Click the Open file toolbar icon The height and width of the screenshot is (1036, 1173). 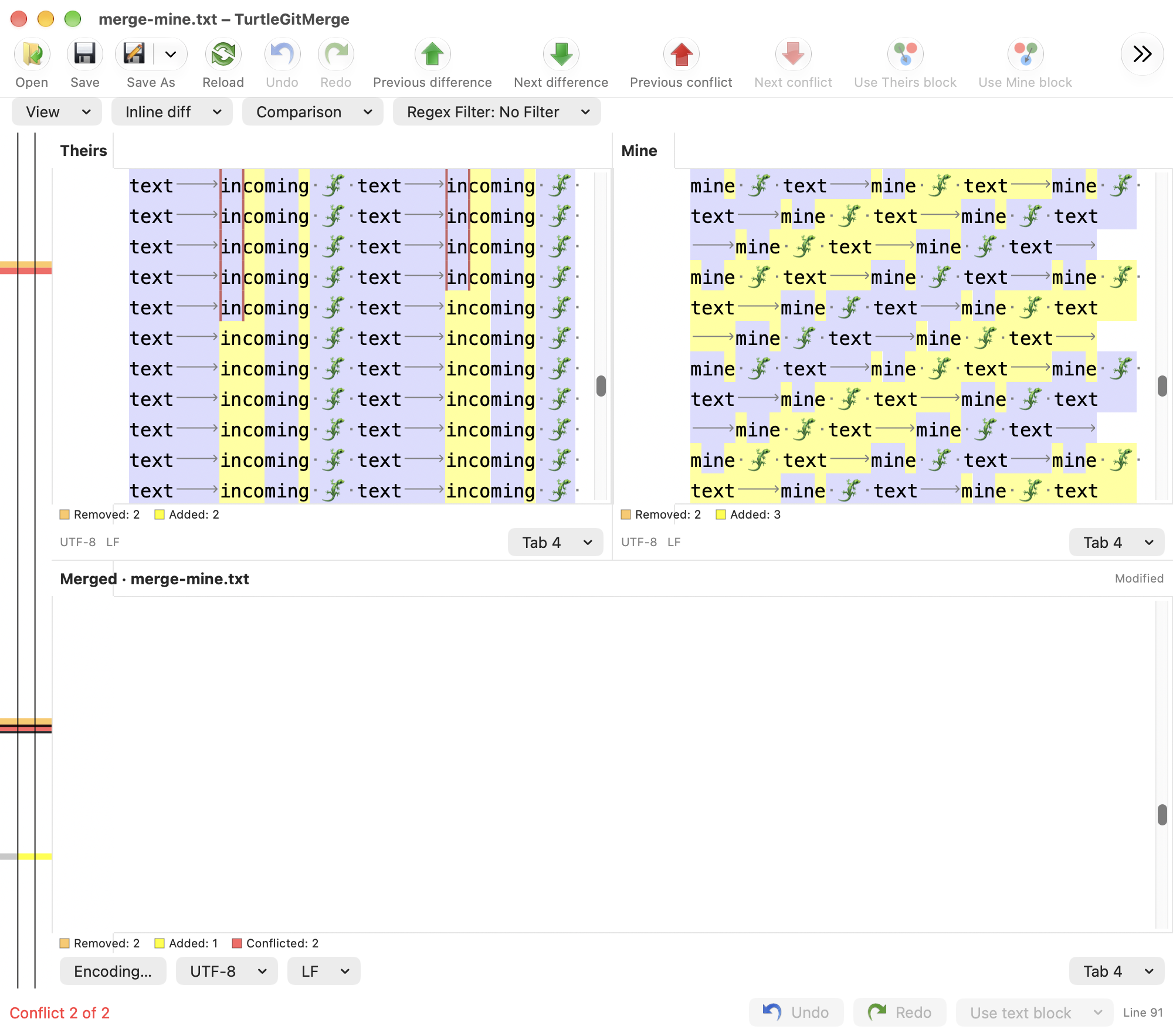32,55
